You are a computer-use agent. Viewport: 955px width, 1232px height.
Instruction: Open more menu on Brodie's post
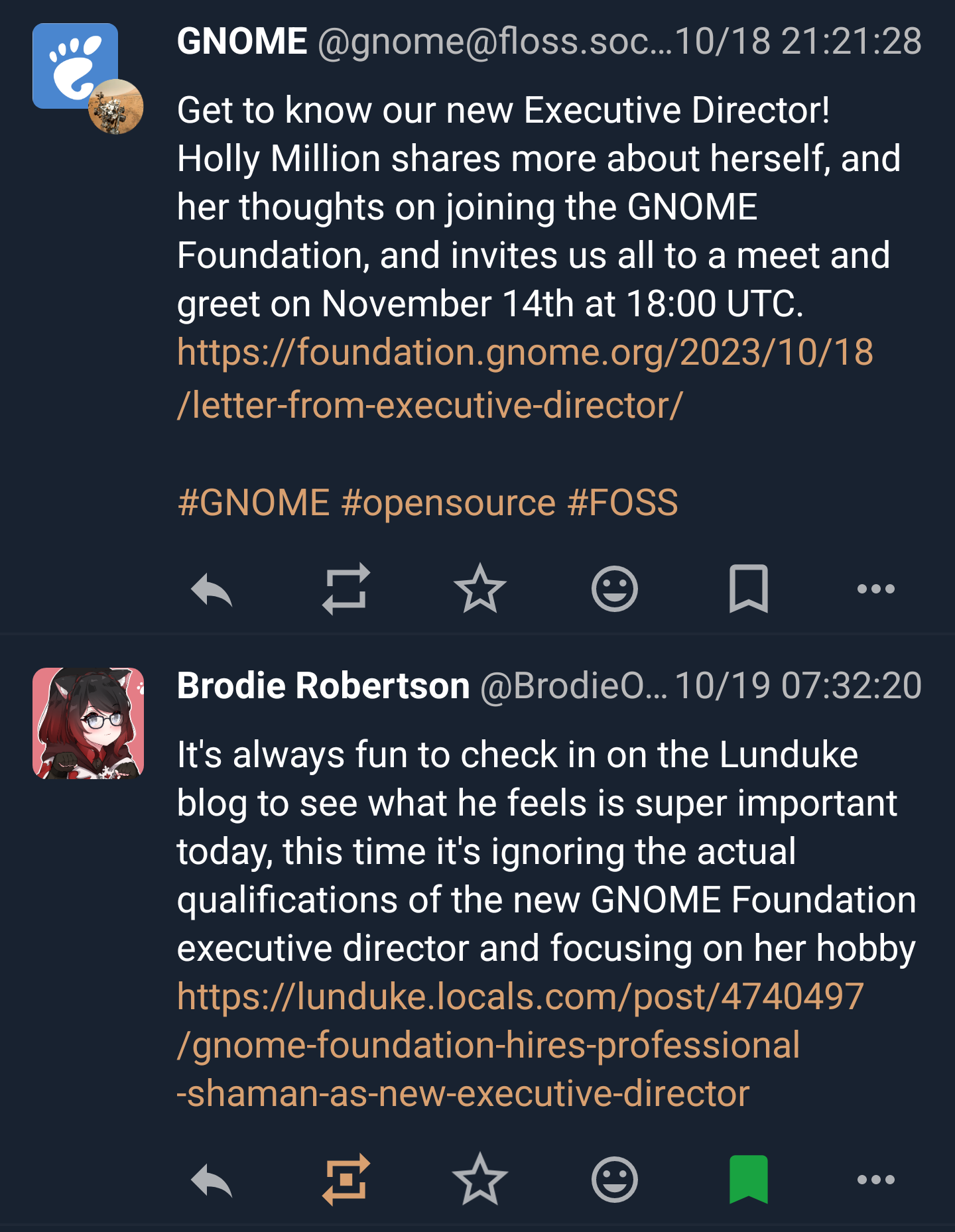(875, 1180)
